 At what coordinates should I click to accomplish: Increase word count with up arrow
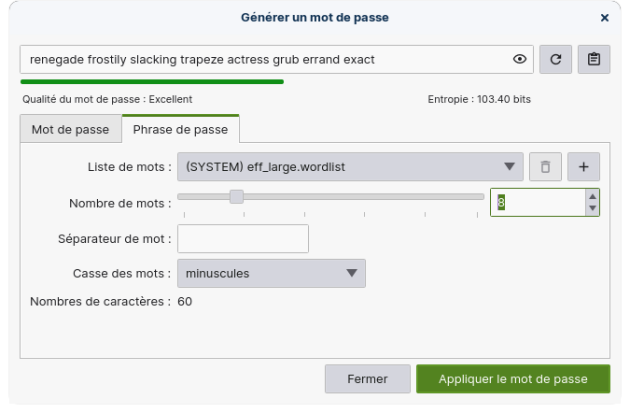[x=593, y=197]
